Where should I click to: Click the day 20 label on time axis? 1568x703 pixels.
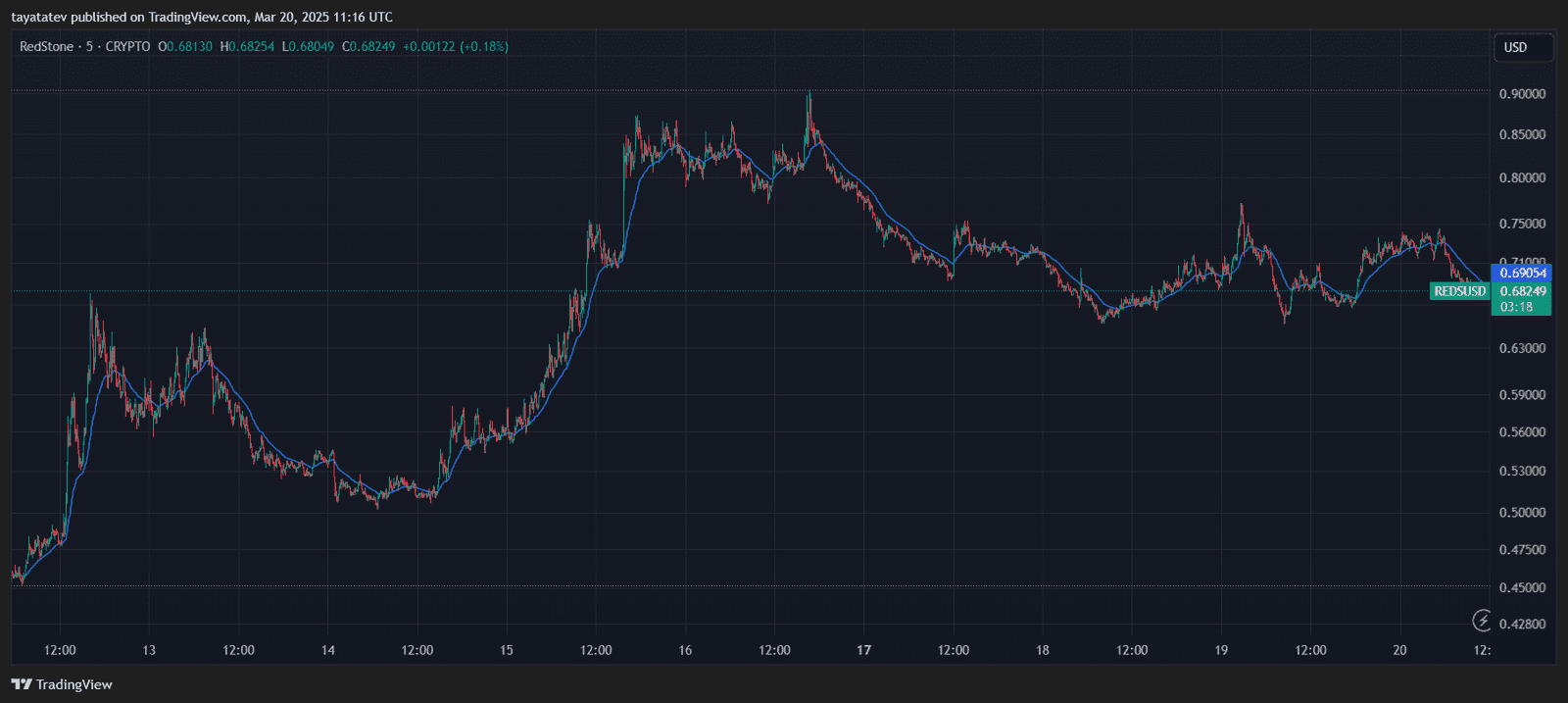(x=1399, y=650)
